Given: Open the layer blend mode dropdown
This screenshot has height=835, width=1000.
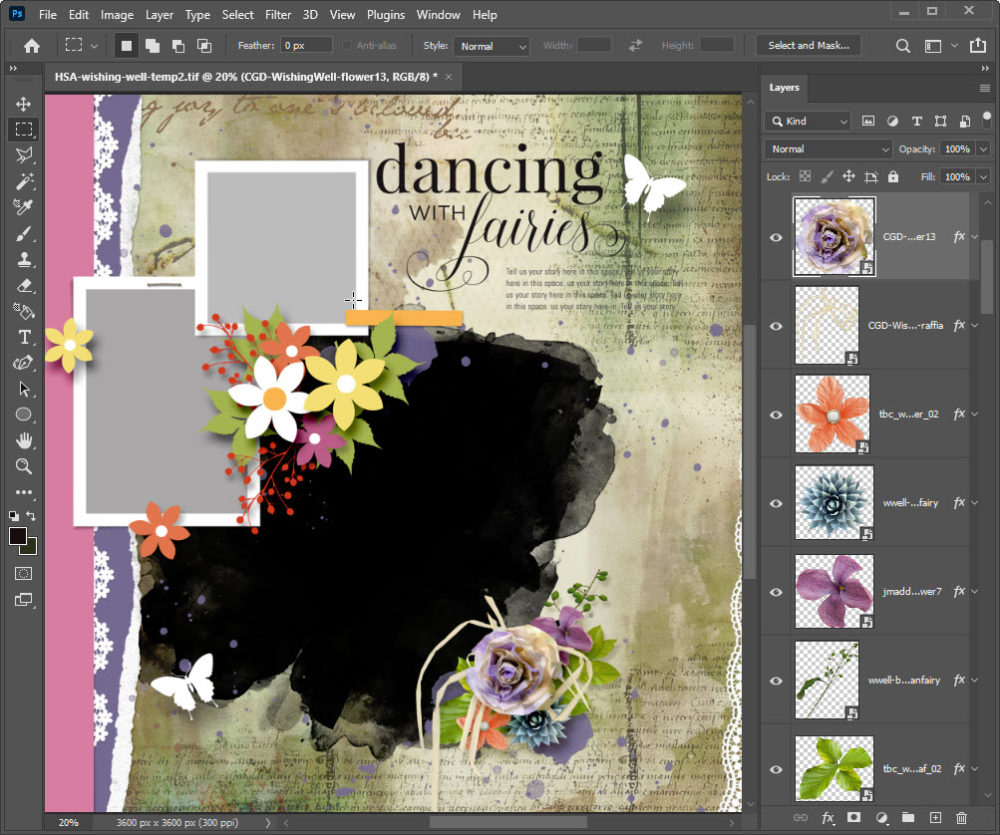Looking at the screenshot, I should [828, 149].
